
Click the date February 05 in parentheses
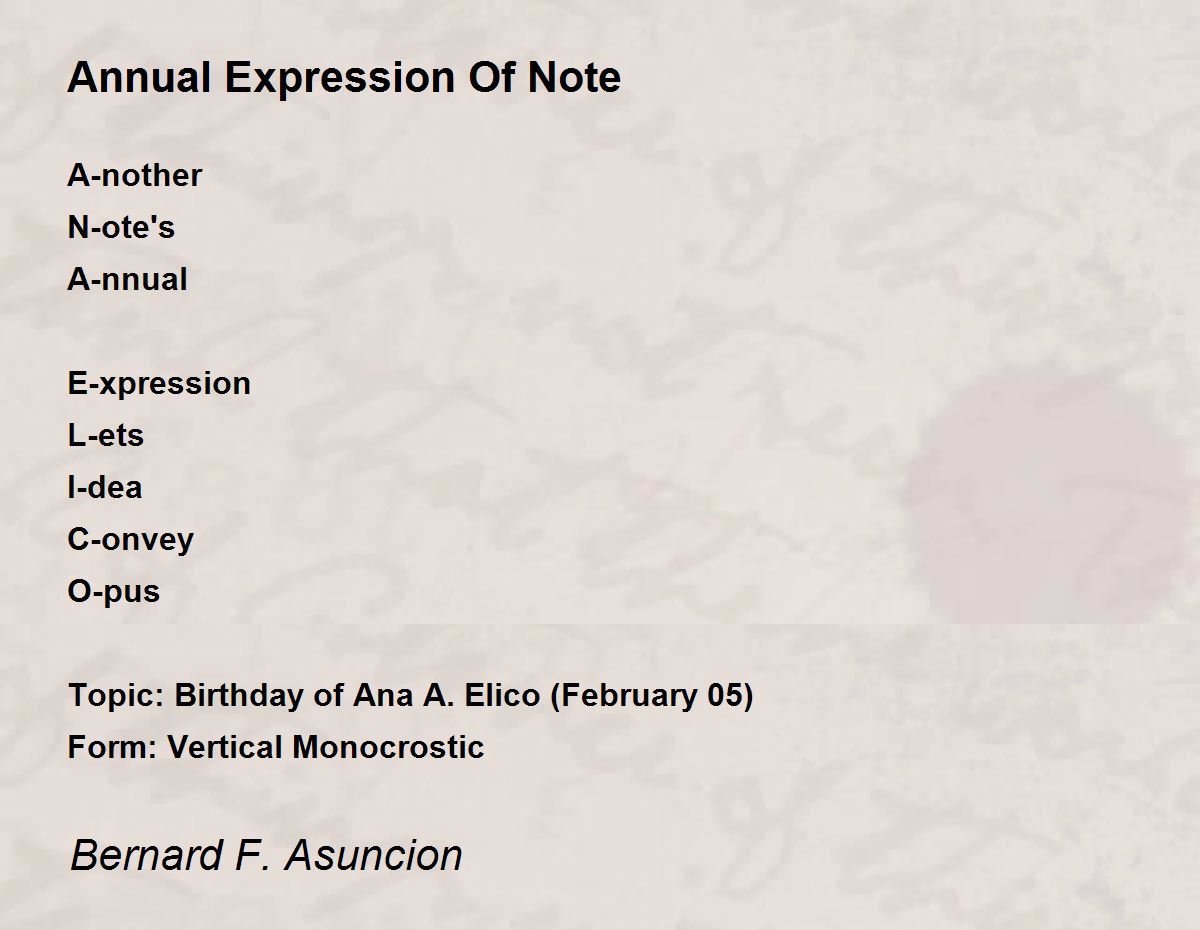652,696
